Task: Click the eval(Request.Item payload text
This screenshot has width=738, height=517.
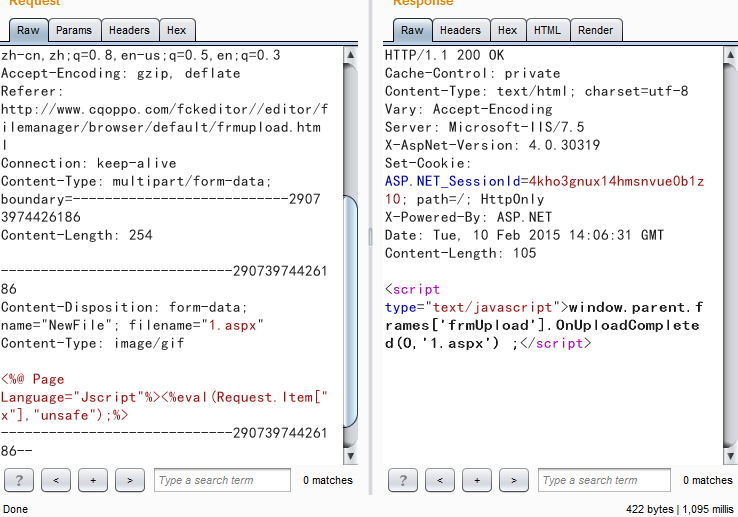Action: point(165,397)
